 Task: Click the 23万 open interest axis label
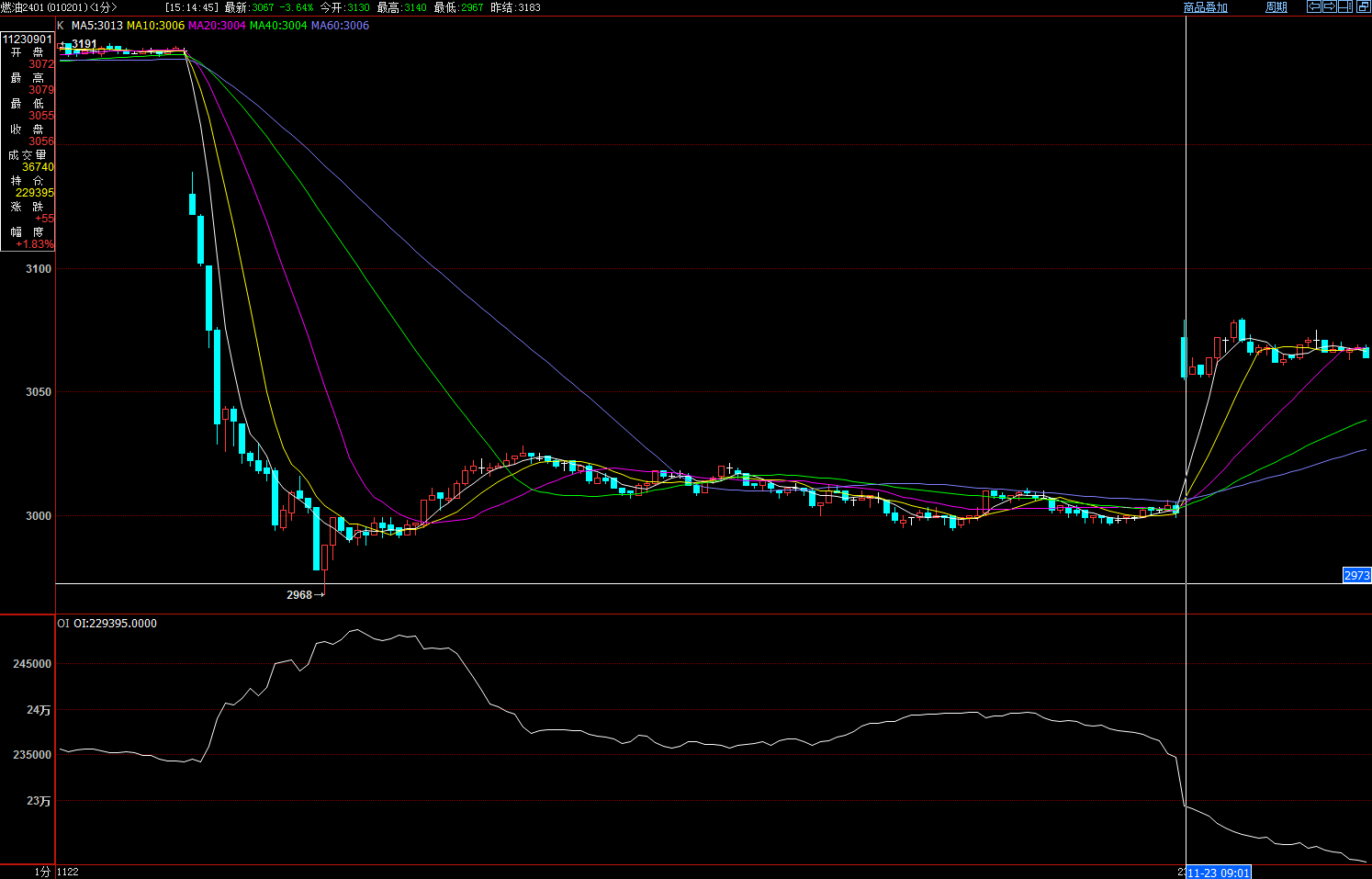pos(39,801)
